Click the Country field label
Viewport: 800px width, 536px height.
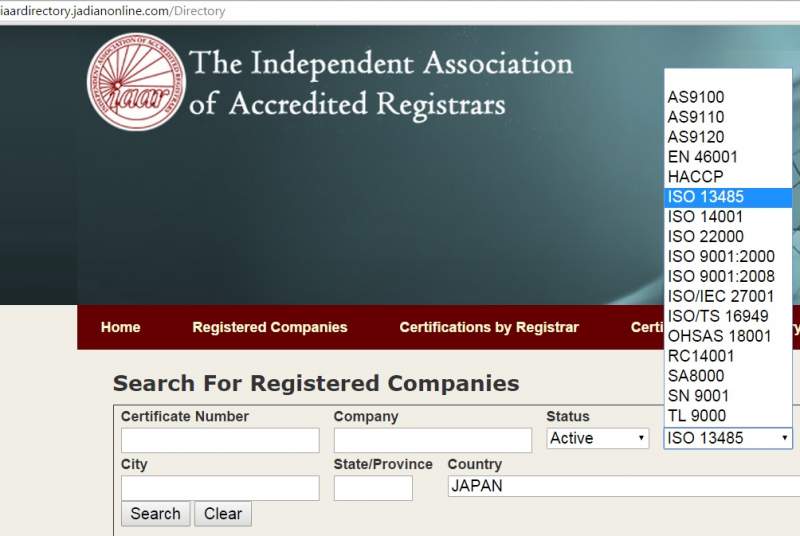pos(475,464)
